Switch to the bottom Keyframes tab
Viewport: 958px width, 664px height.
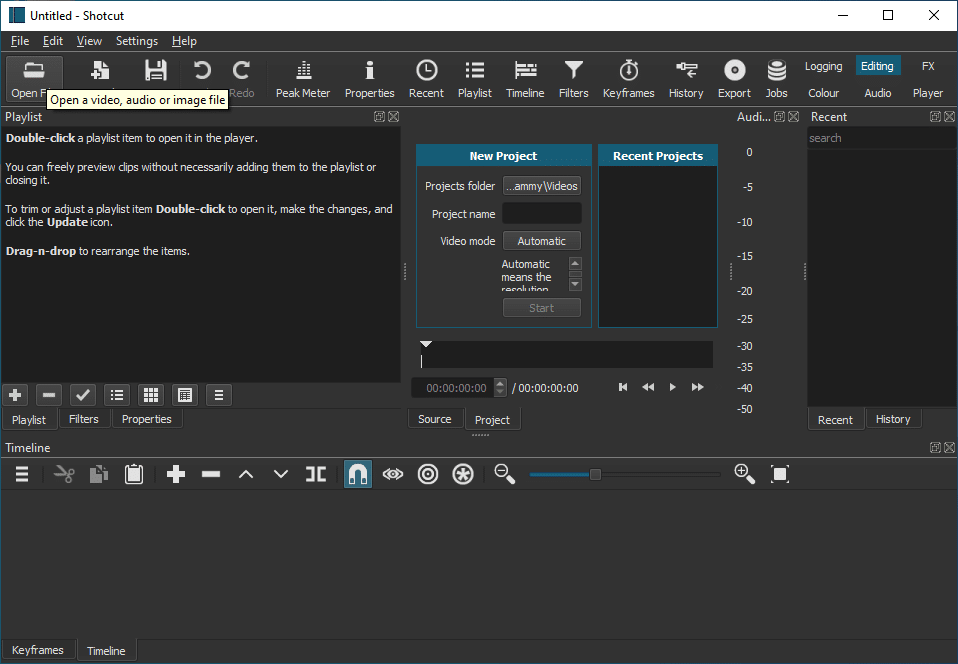38,650
